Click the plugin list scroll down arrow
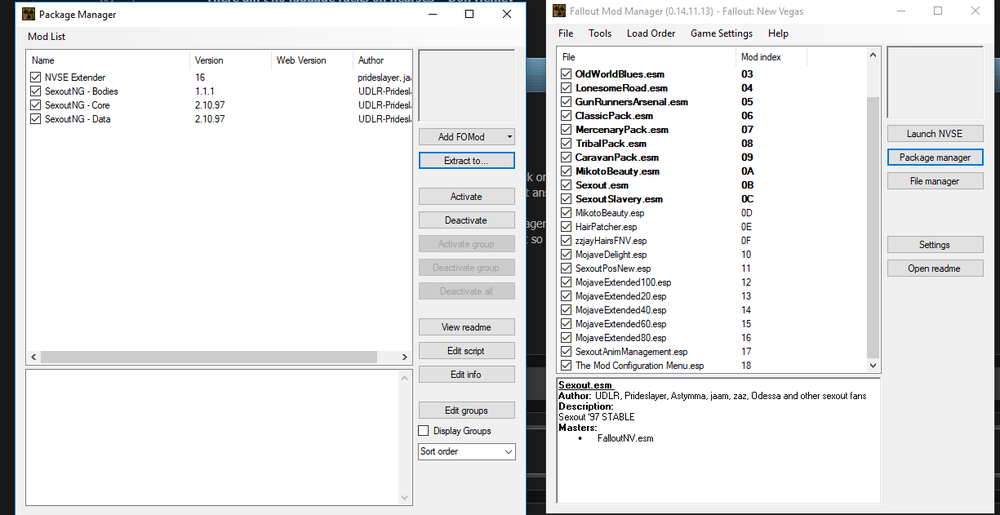Image resolution: width=1000 pixels, height=515 pixels. 873,366
